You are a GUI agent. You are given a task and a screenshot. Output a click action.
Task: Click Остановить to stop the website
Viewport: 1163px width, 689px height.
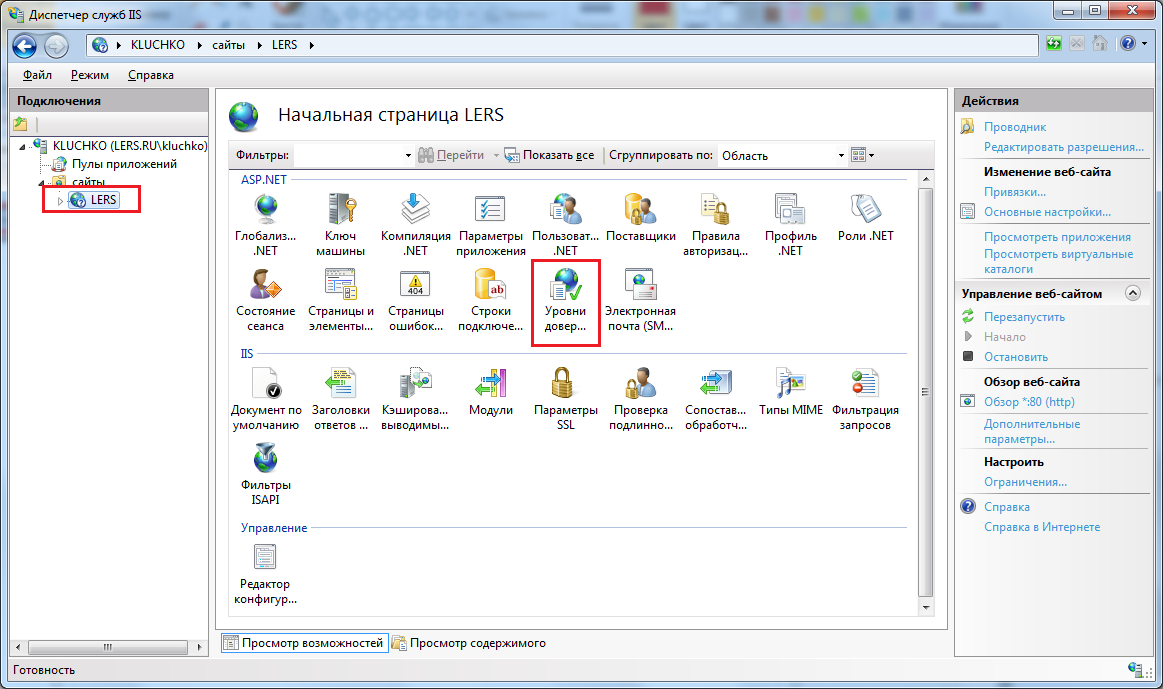point(1015,357)
